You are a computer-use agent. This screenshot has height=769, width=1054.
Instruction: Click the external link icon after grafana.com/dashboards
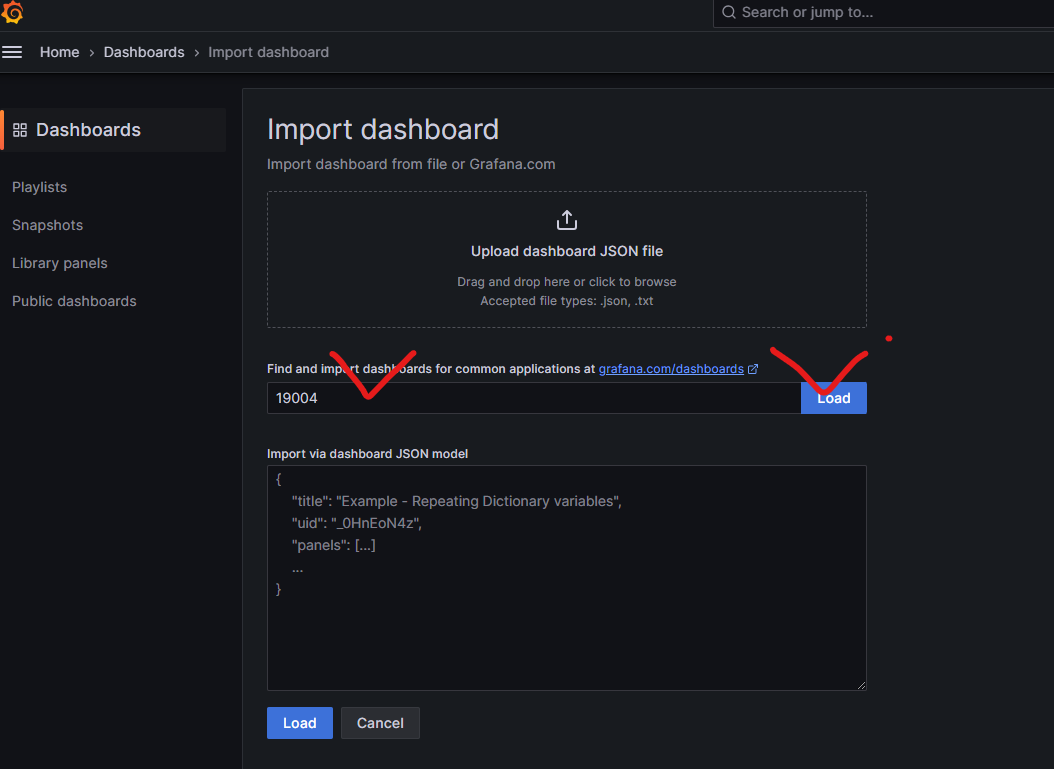[753, 369]
